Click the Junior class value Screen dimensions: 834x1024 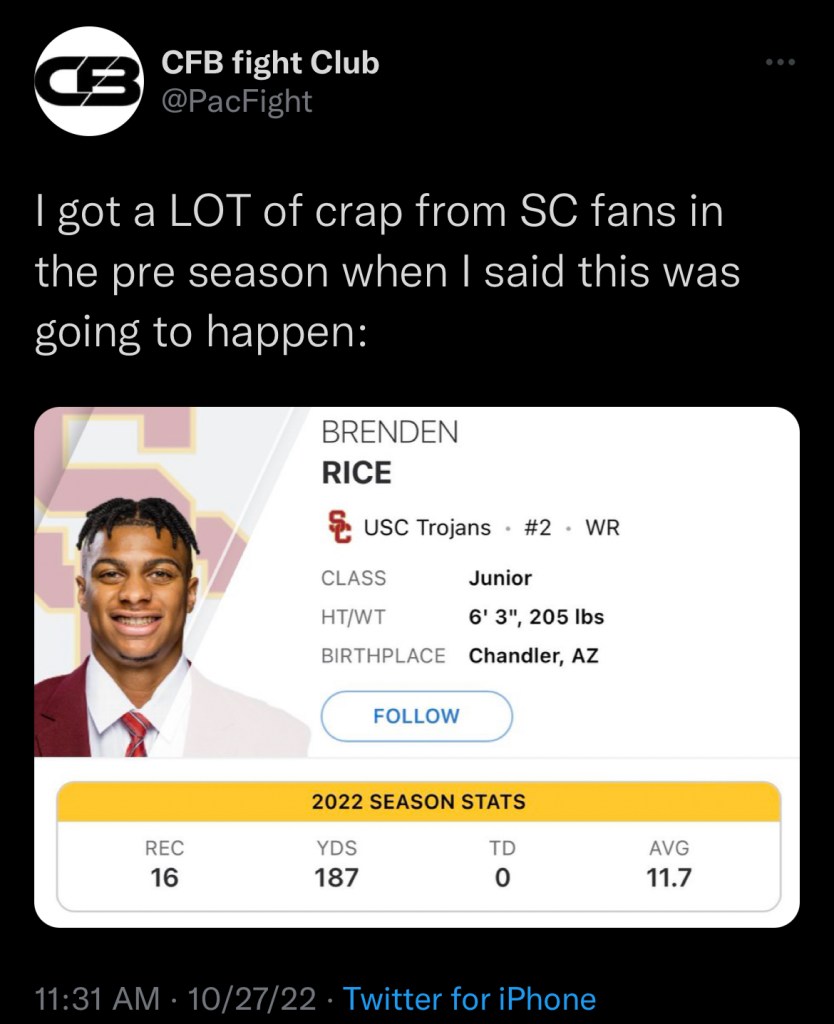click(500, 578)
